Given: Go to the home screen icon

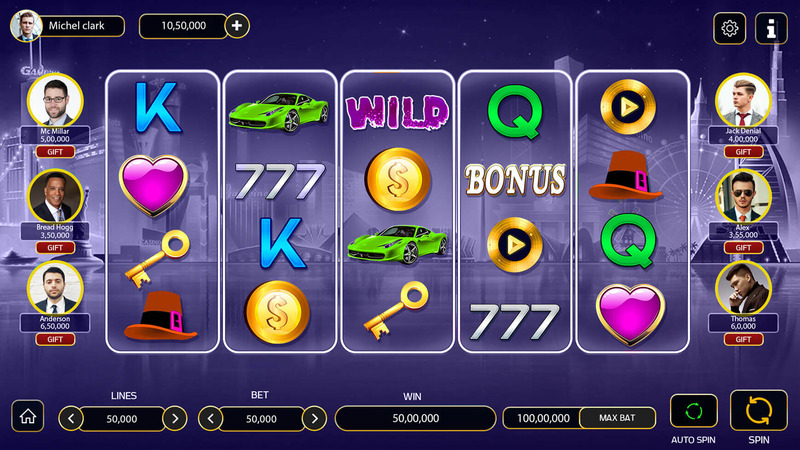Looking at the screenshot, I should [28, 416].
